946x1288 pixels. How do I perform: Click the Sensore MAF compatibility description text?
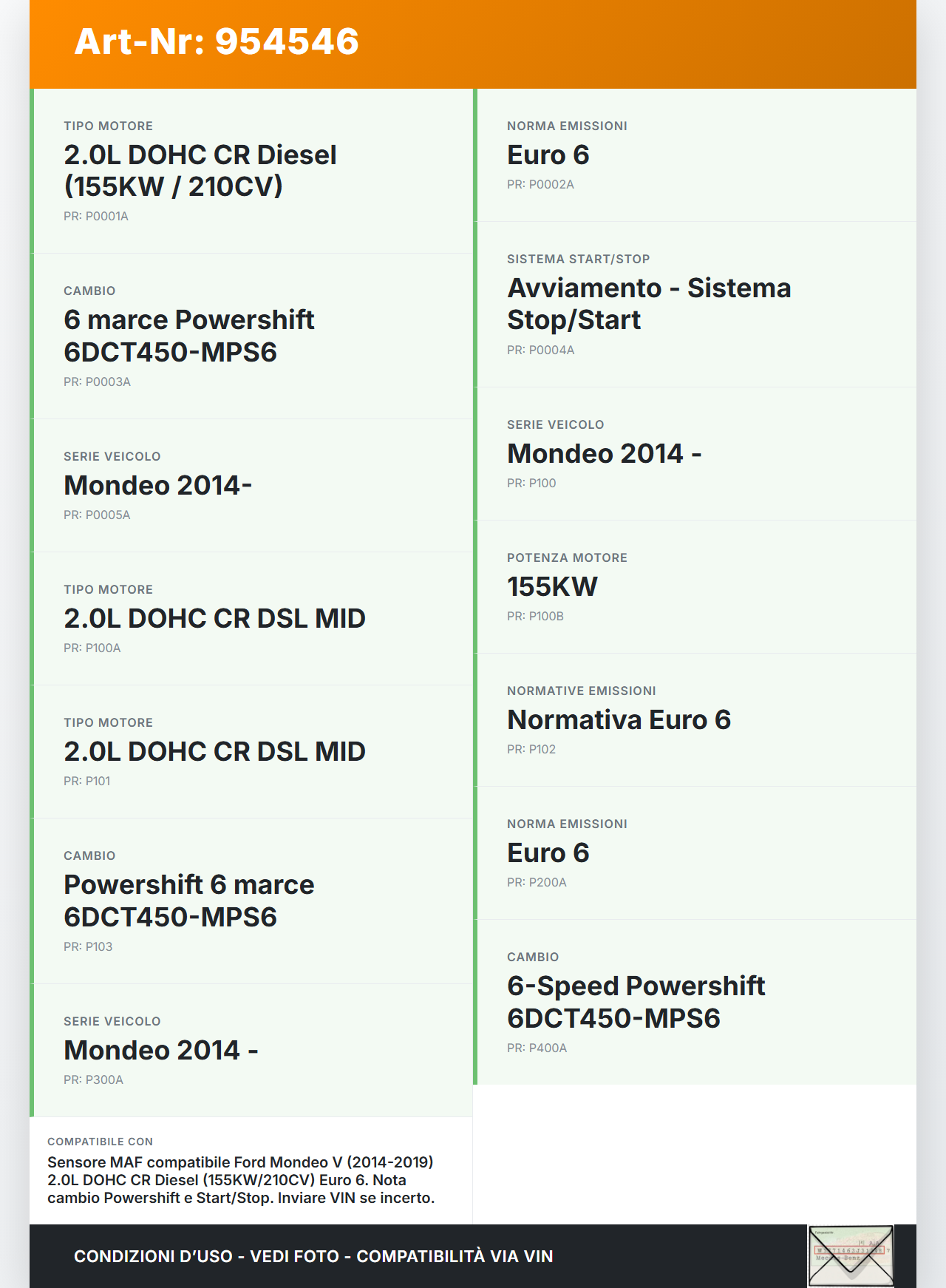coord(241,1180)
